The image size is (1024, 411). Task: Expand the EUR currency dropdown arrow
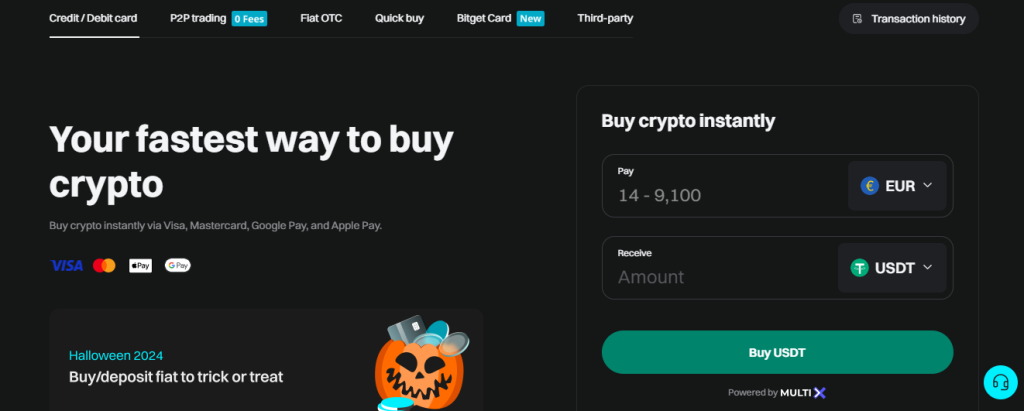927,185
